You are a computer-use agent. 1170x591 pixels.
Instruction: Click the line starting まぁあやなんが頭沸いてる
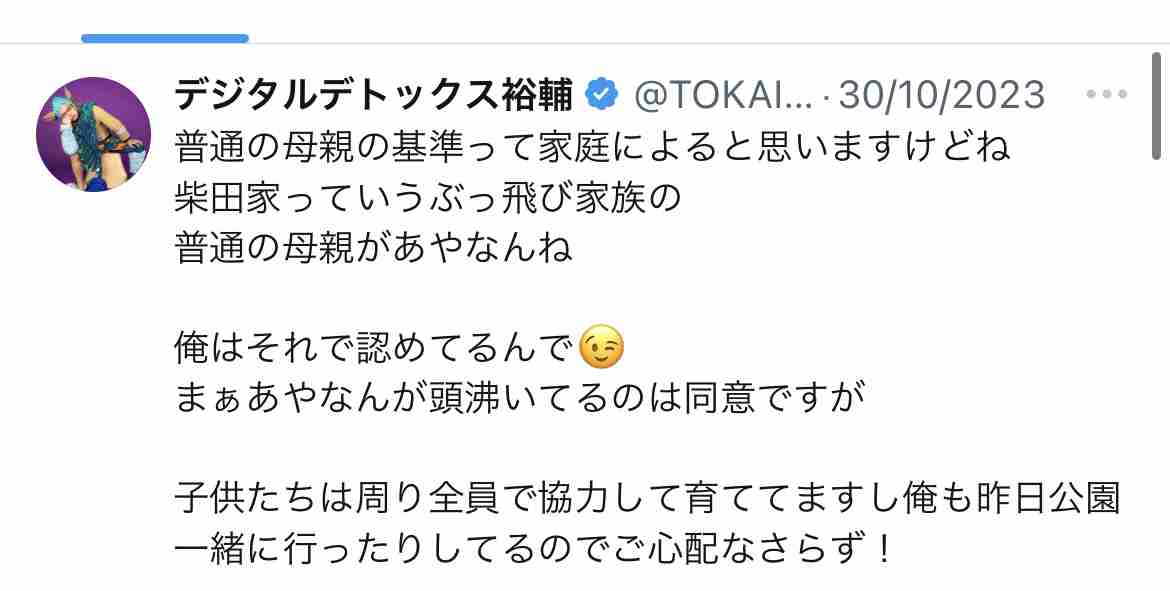click(520, 399)
